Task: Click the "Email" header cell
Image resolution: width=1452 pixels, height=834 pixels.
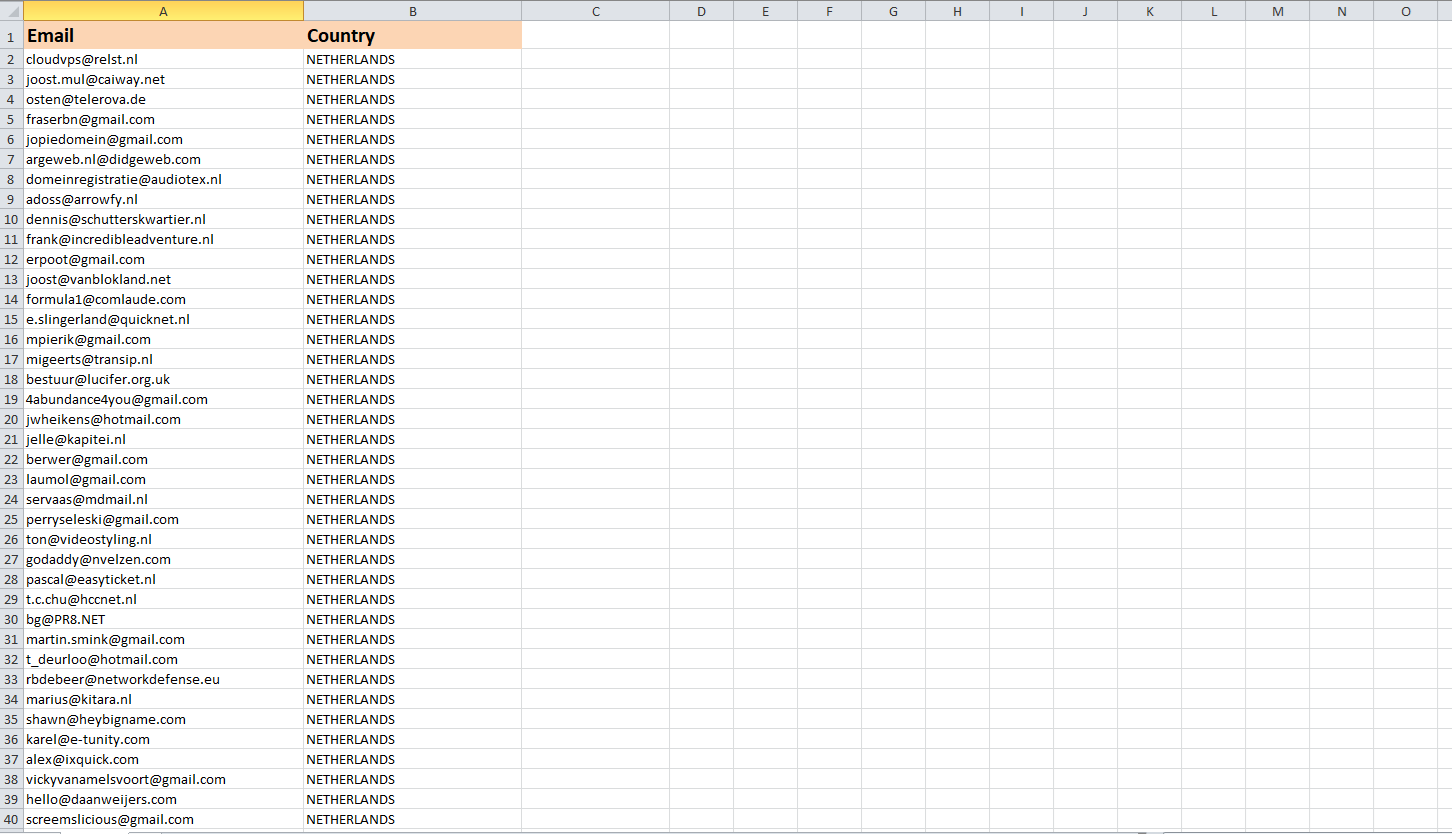Action: tap(163, 35)
